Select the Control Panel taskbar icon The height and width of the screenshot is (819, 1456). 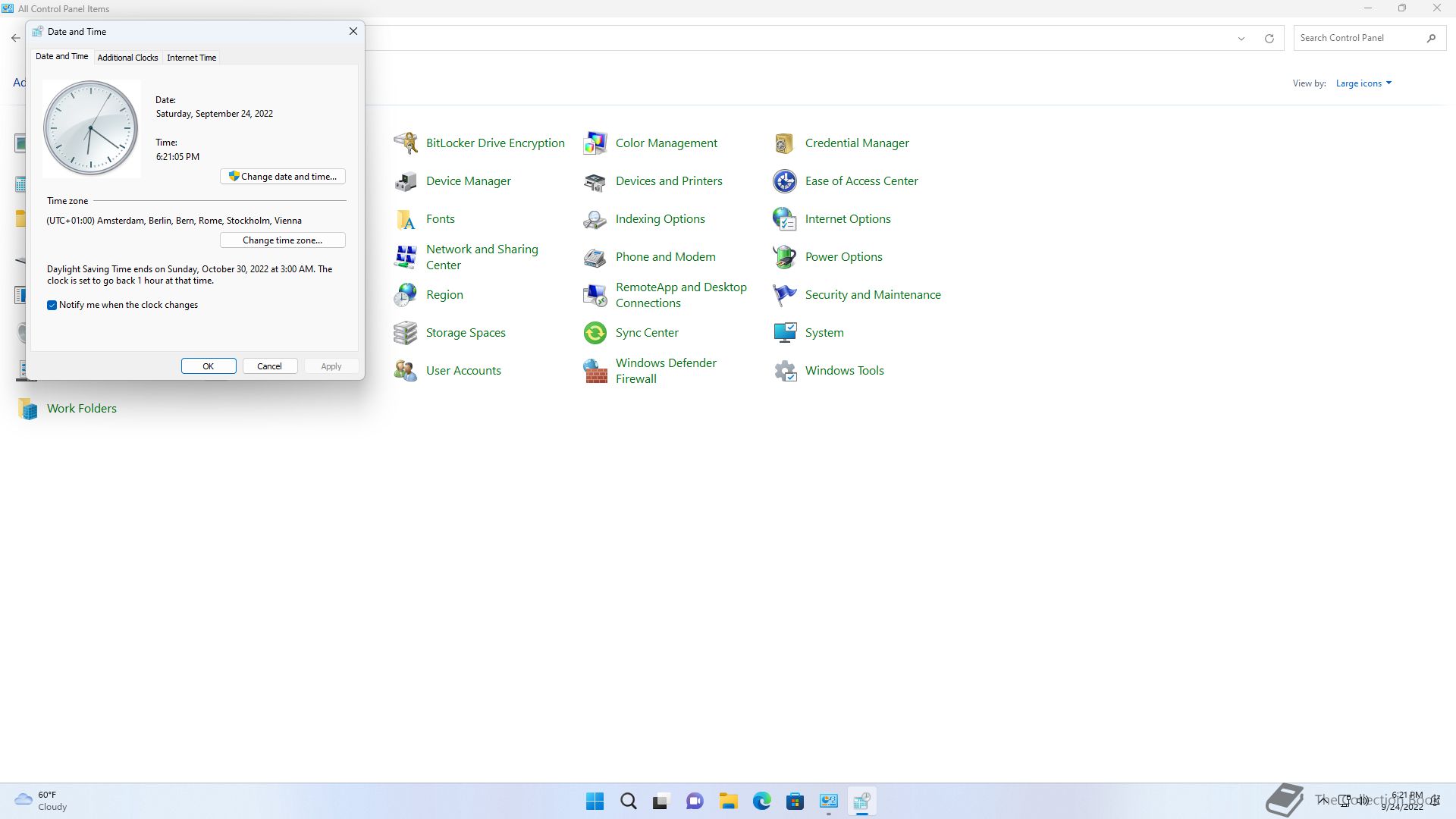pyautogui.click(x=829, y=802)
